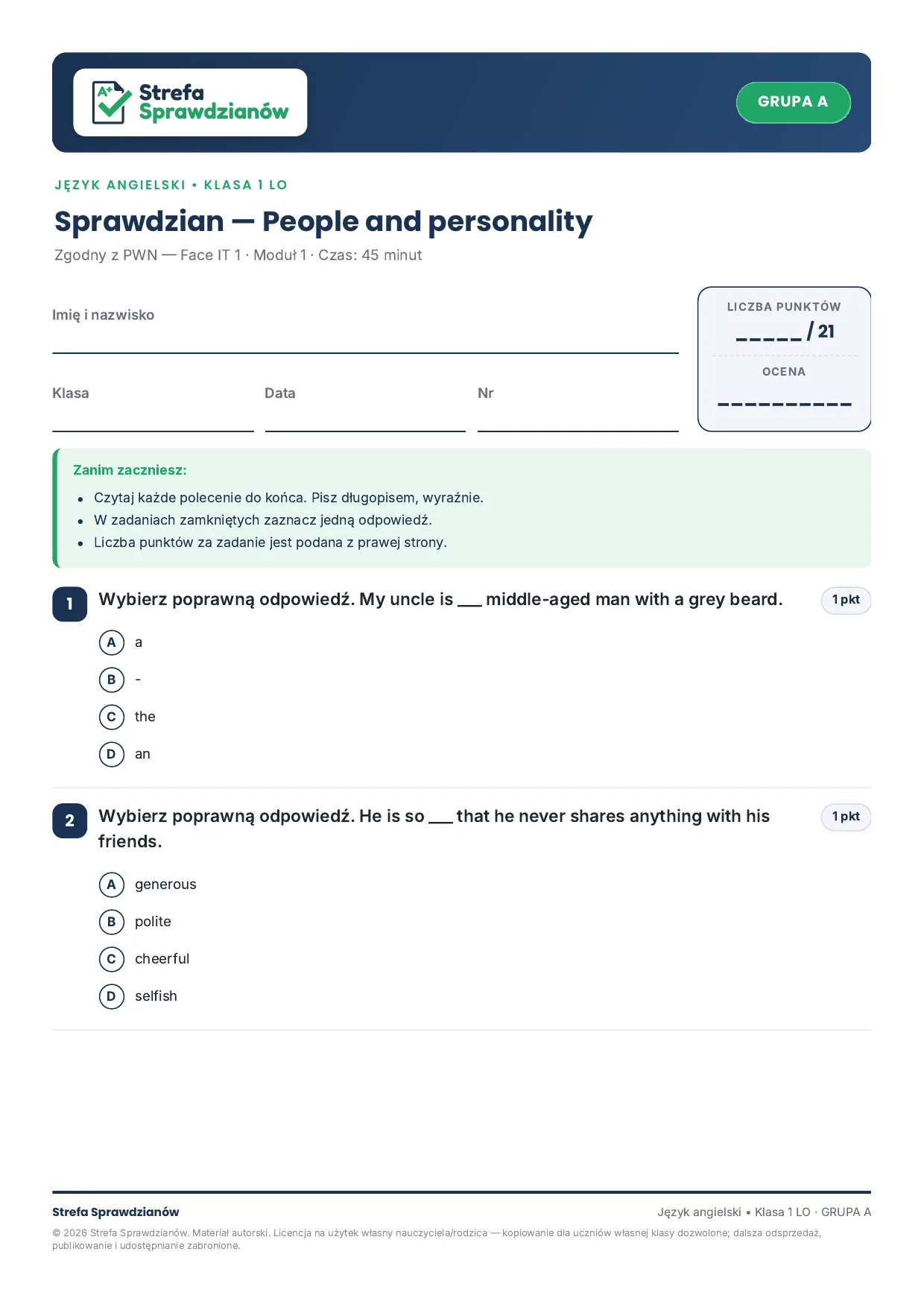Click the Klasa field line
Viewport: 924px width, 1307px height.
pyautogui.click(x=153, y=431)
